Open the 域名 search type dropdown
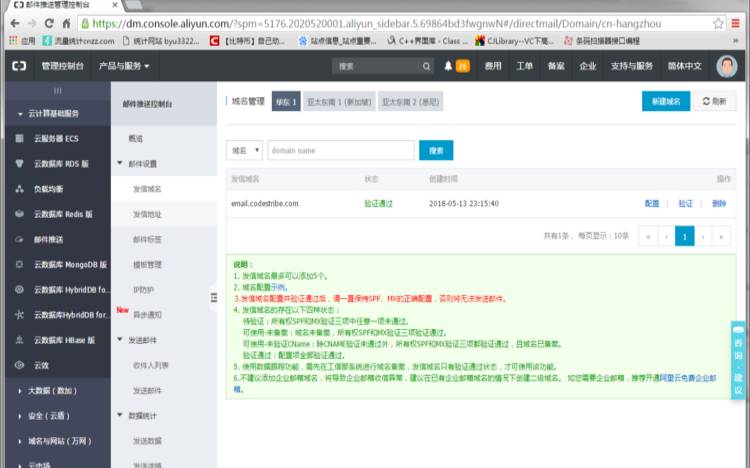 tap(244, 150)
